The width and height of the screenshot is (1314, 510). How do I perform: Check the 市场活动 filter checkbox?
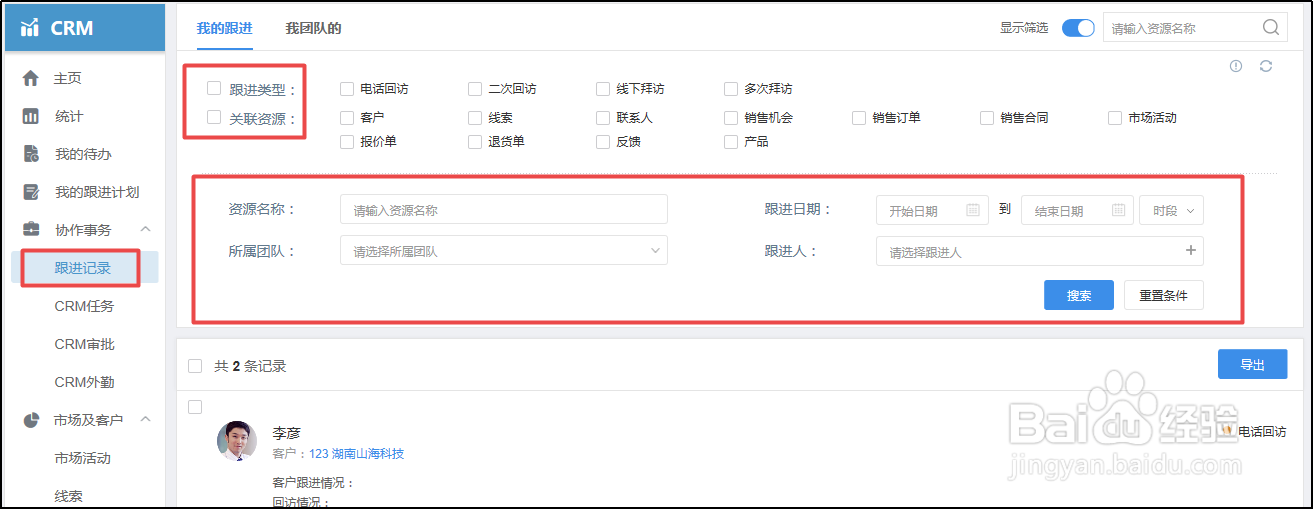(1115, 118)
